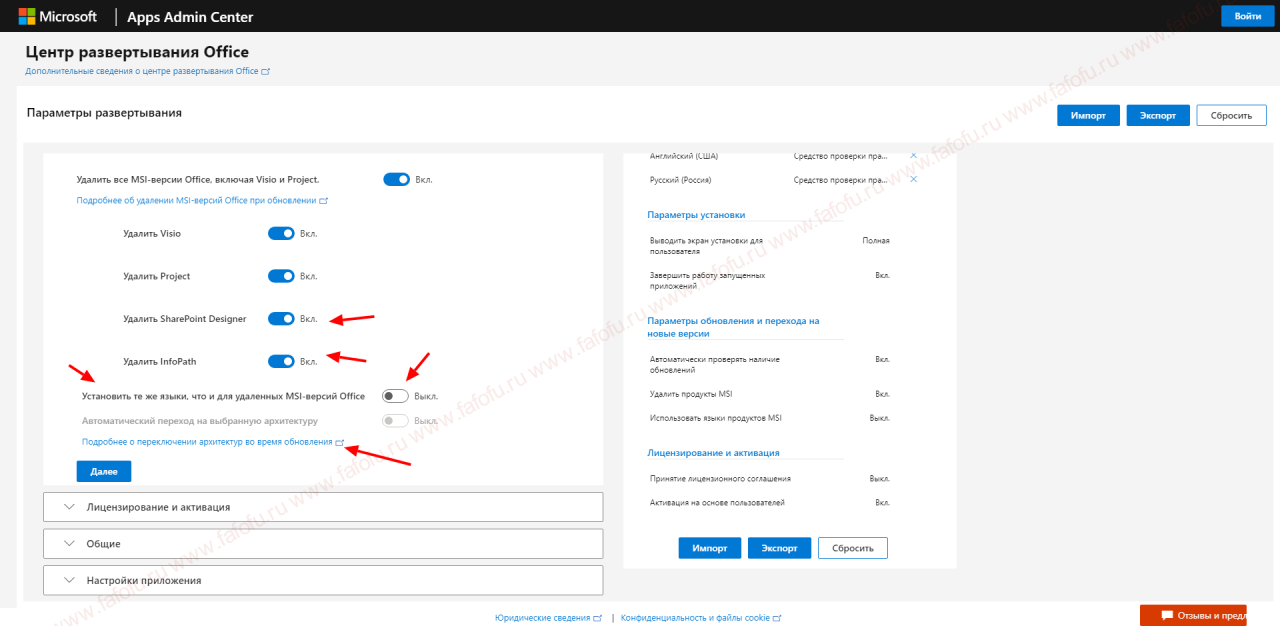Click 'Завершить работу запущенных приложений' text
Image resolution: width=1280 pixels, height=626 pixels.
tap(707, 280)
